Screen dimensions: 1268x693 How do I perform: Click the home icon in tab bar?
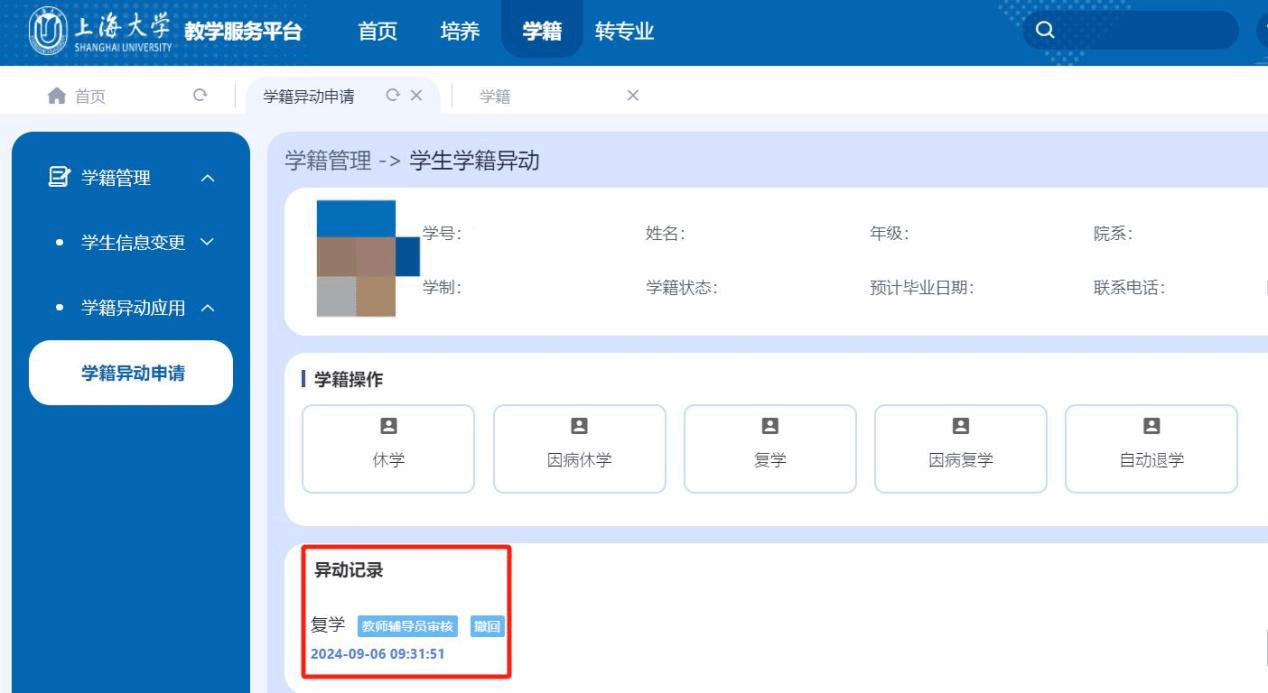tap(56, 96)
